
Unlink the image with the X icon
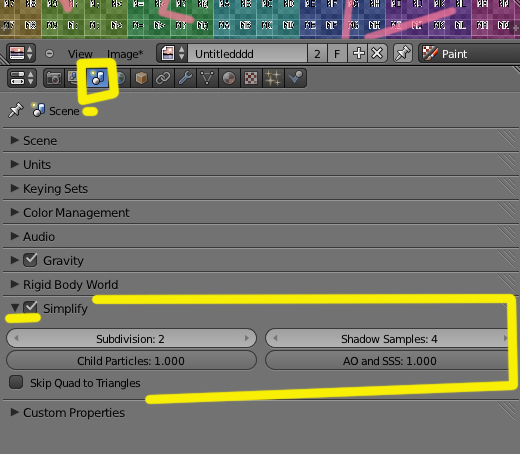point(377,53)
